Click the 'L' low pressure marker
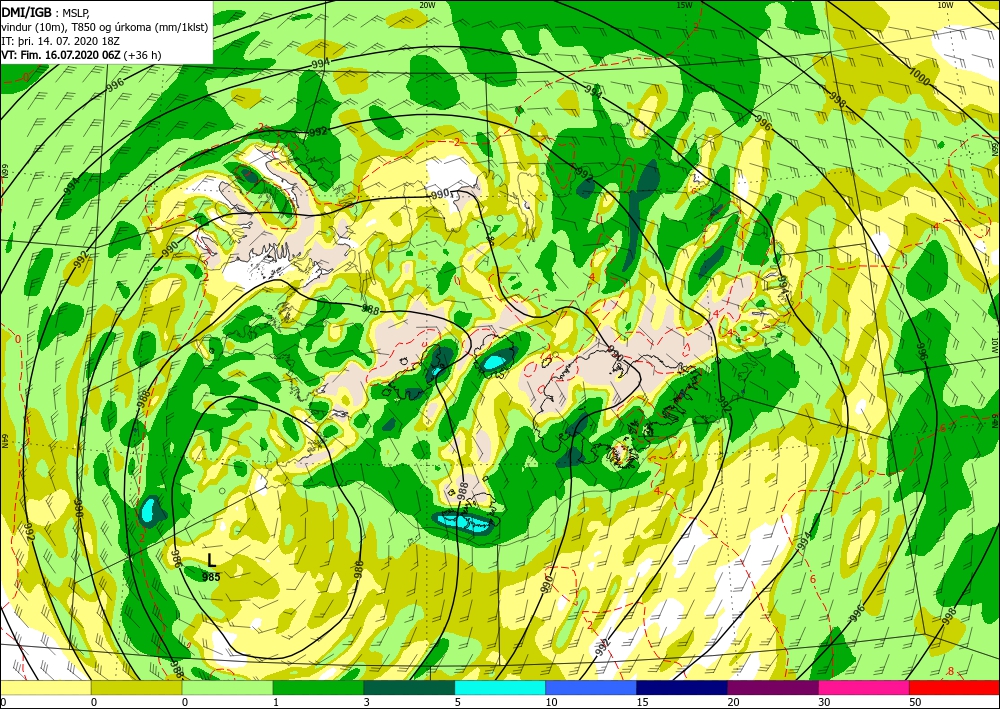 point(212,561)
